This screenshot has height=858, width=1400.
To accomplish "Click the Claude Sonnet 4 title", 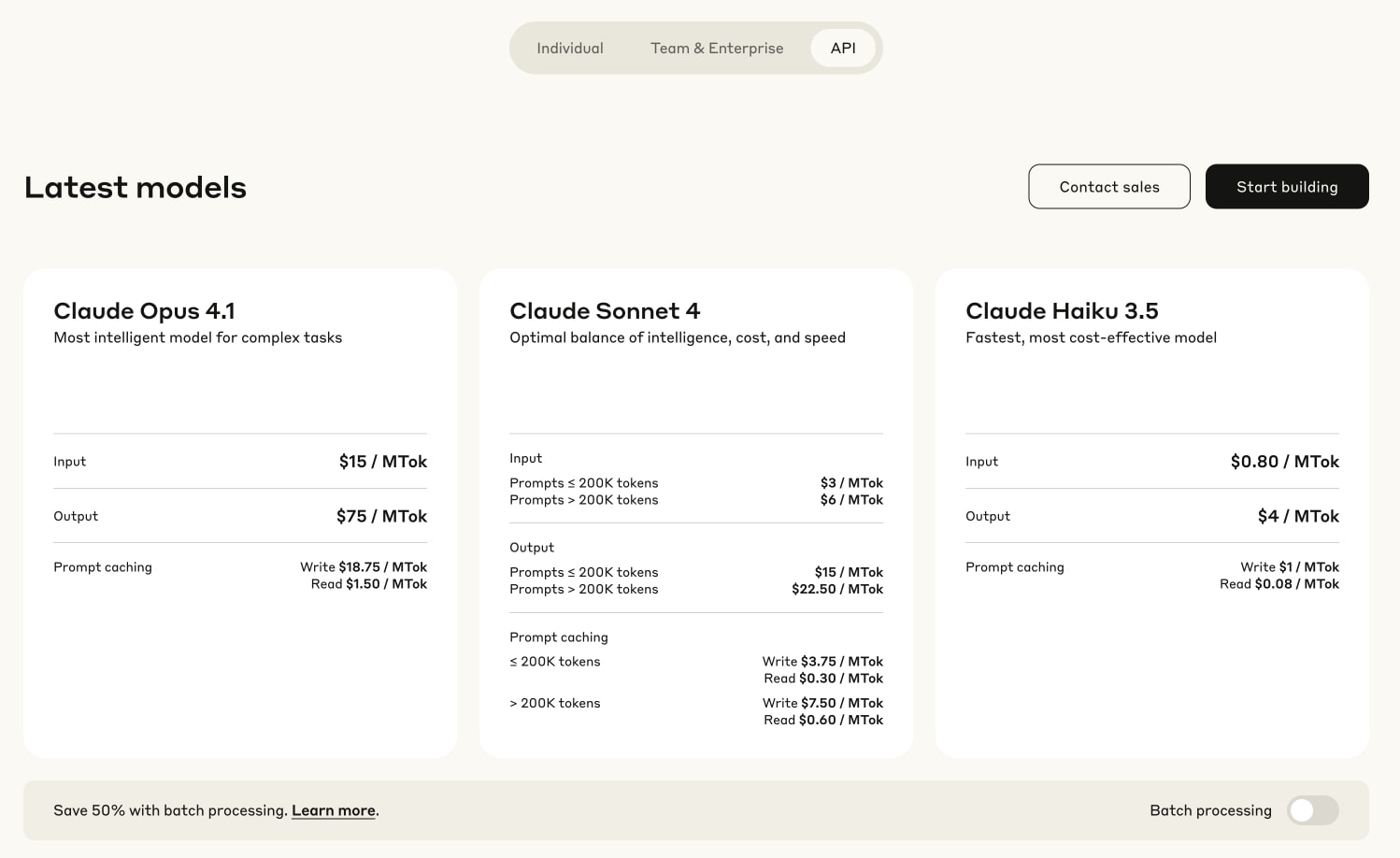I will tap(605, 310).
